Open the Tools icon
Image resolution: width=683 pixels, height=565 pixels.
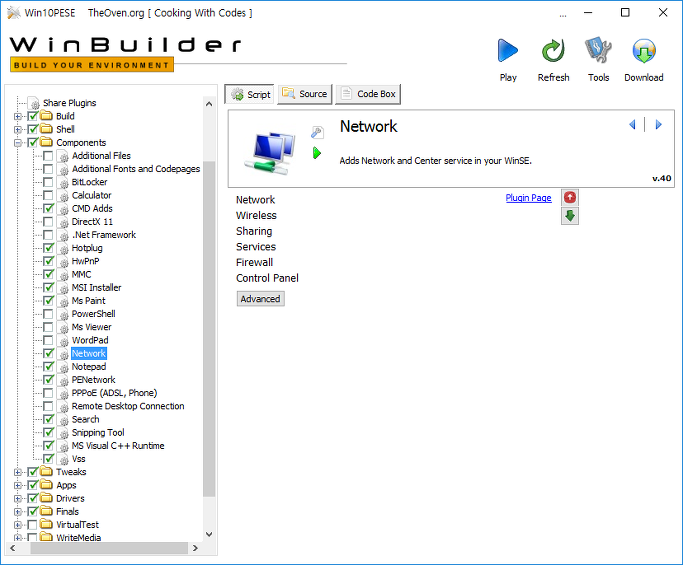tap(598, 50)
